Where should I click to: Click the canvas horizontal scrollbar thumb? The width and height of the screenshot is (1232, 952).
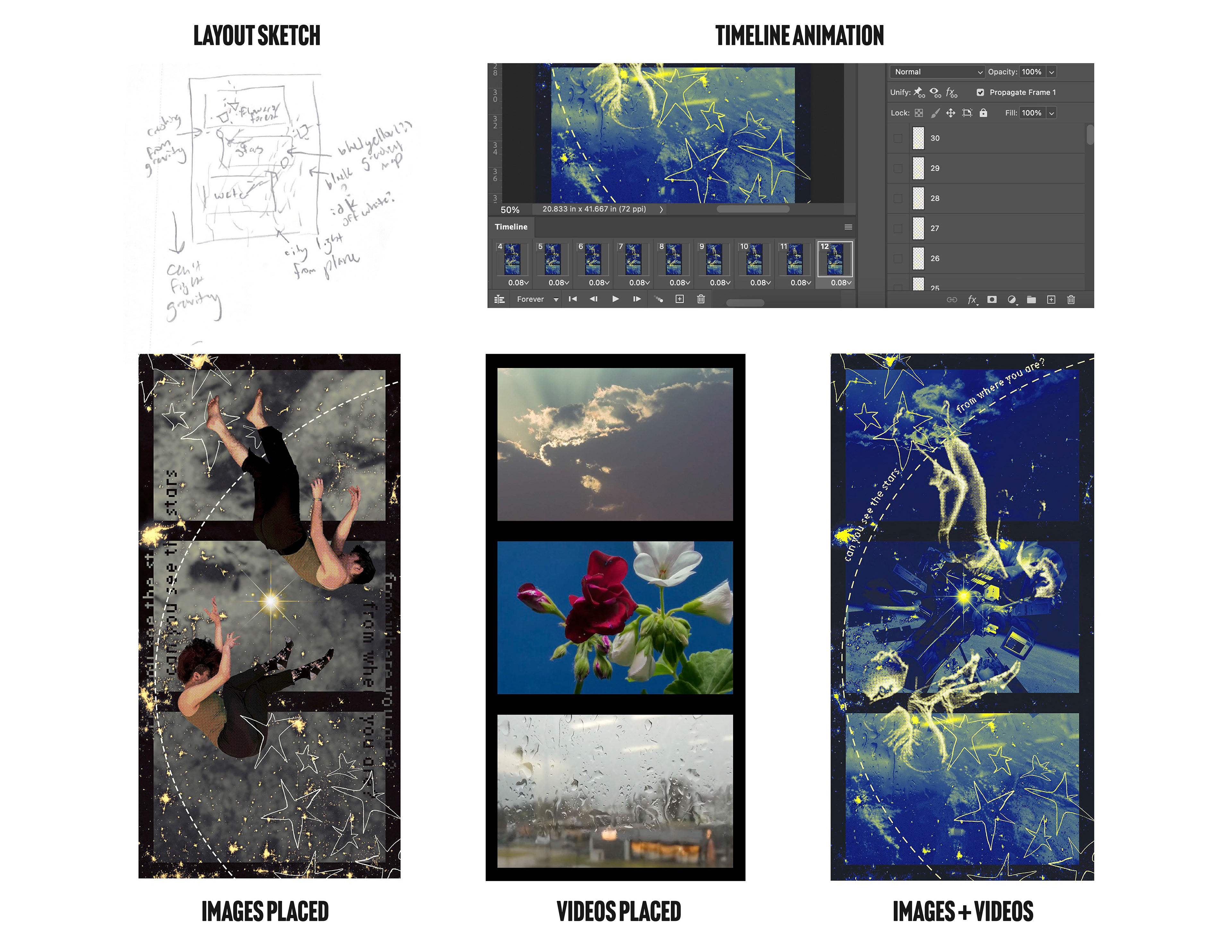752,209
